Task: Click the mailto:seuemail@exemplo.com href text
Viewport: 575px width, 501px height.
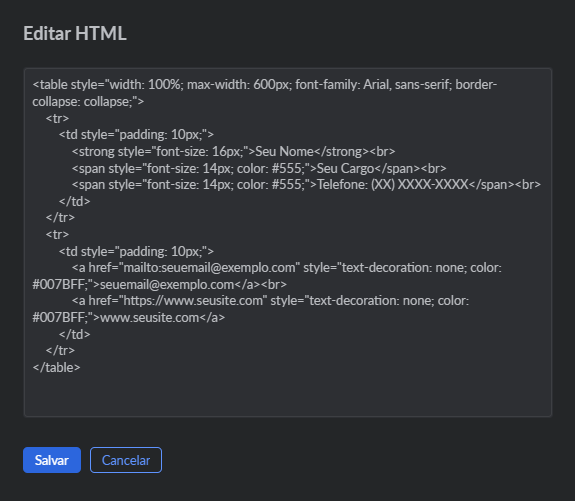Action: click(x=209, y=268)
